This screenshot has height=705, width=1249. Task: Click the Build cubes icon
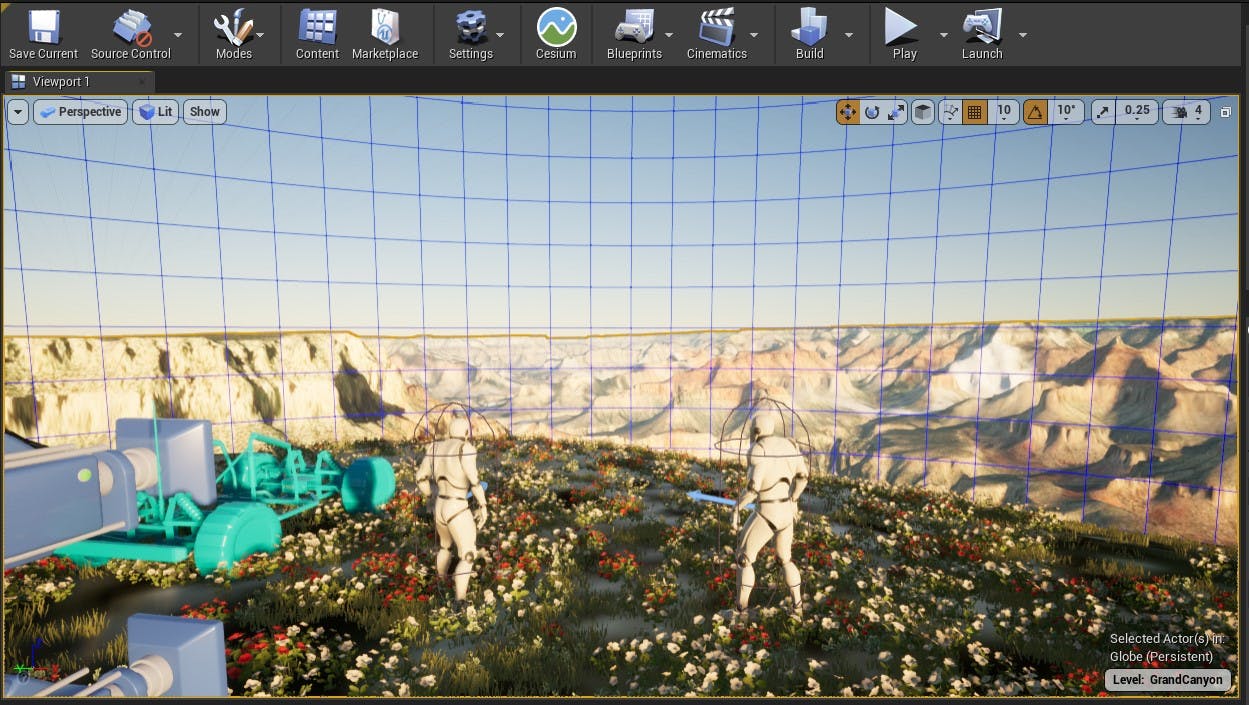click(809, 27)
